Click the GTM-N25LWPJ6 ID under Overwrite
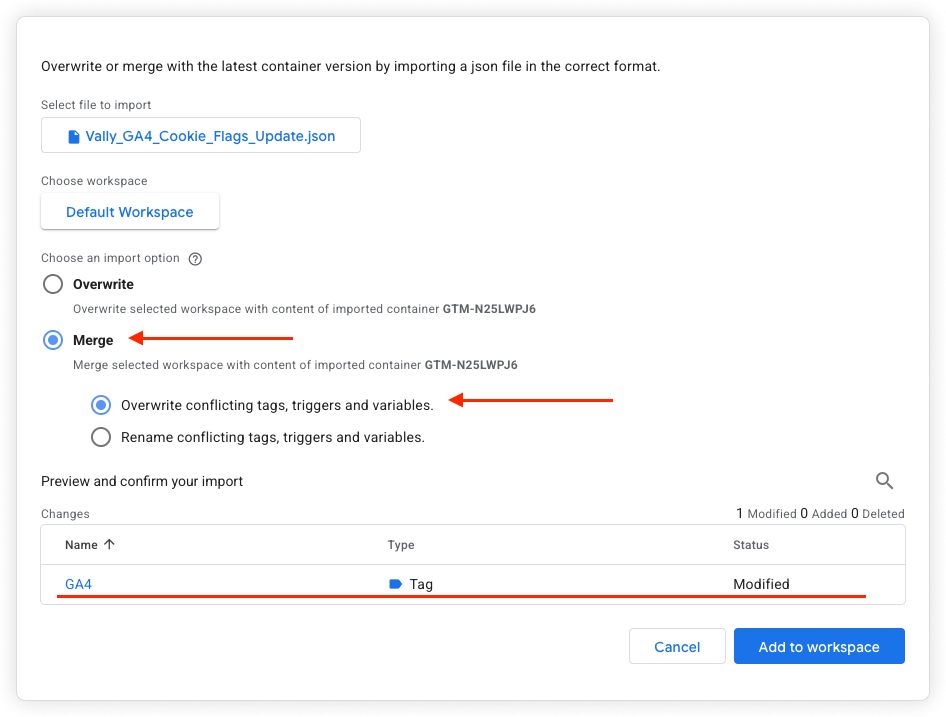This screenshot has width=946, height=717. [x=489, y=309]
